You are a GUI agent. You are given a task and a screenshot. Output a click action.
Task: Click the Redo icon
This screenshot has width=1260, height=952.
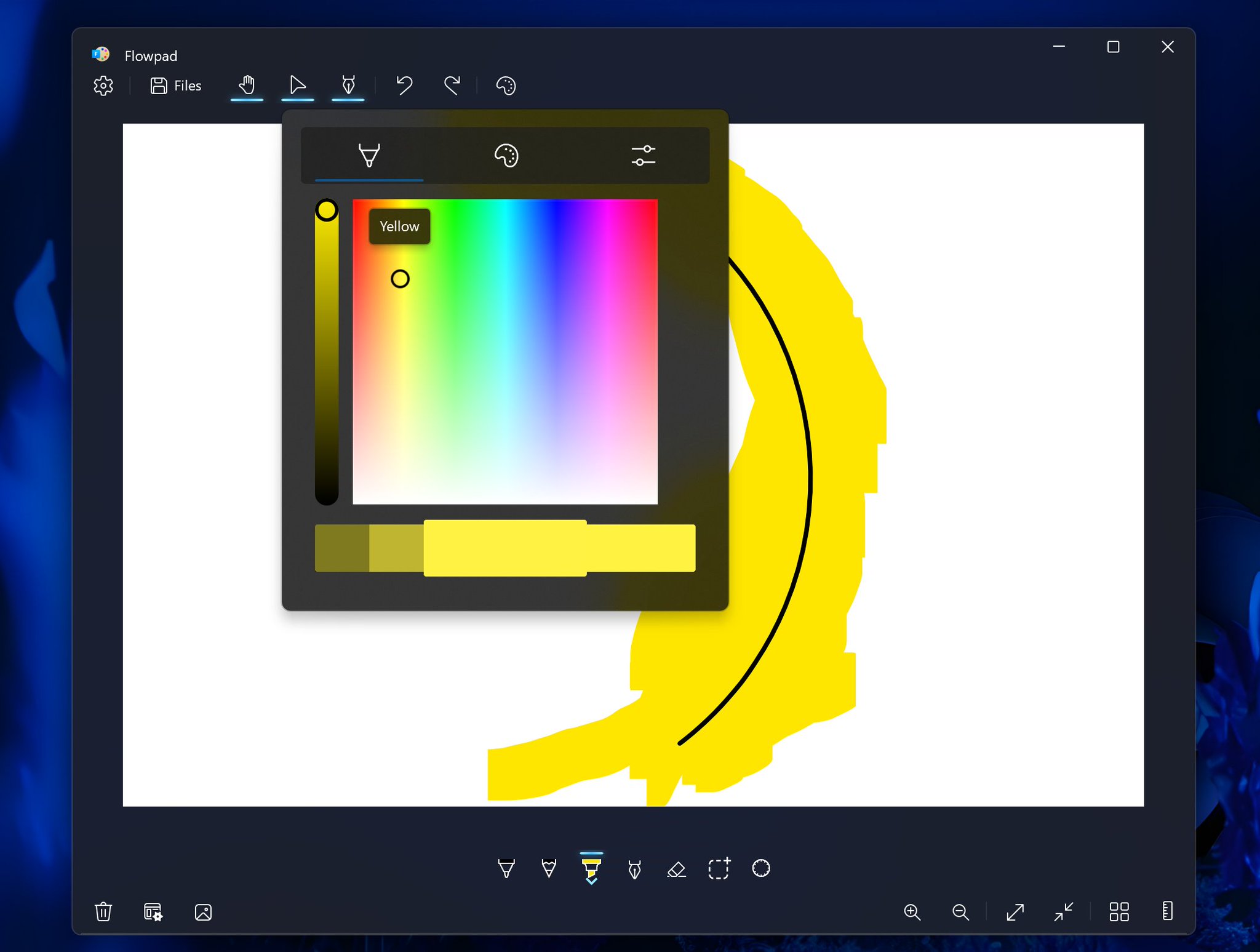(452, 86)
